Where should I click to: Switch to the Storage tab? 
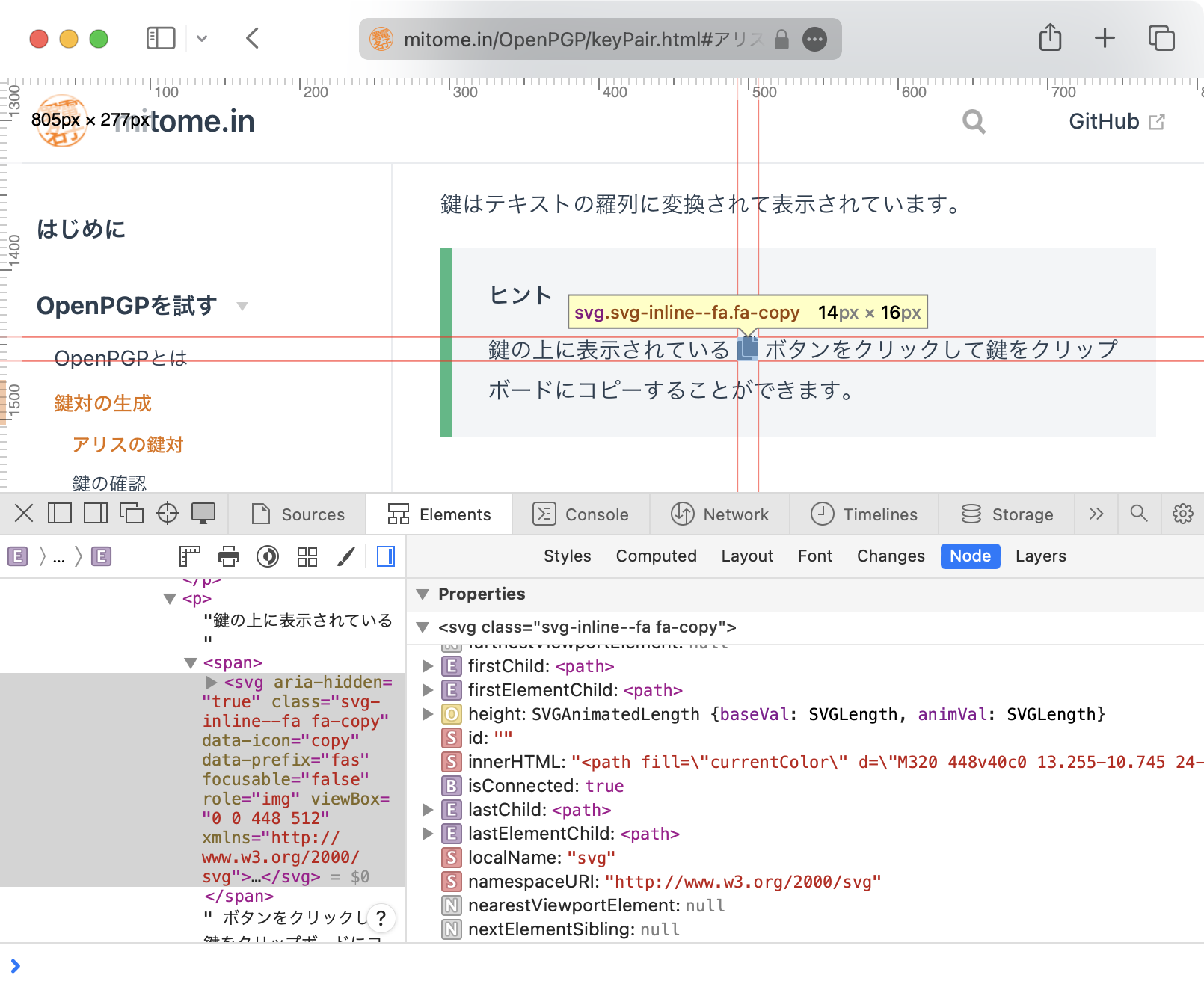pyautogui.click(x=1007, y=514)
